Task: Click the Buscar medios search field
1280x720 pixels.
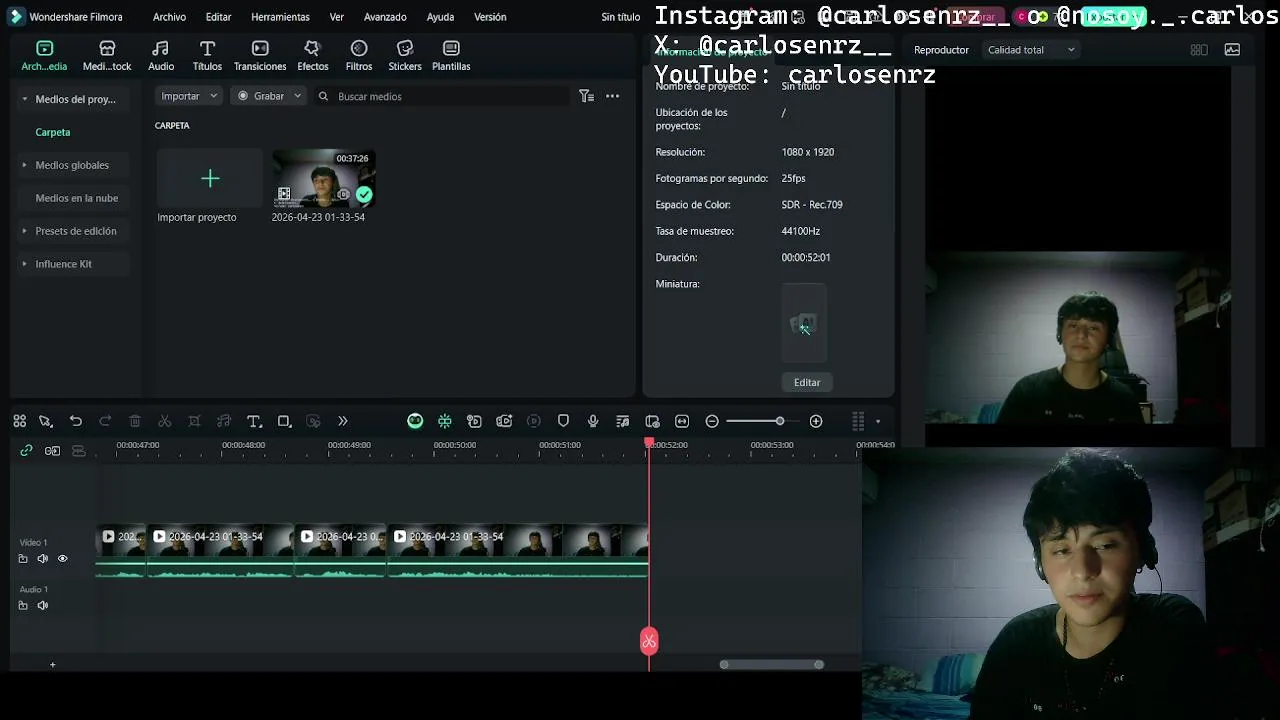Action: click(x=440, y=96)
